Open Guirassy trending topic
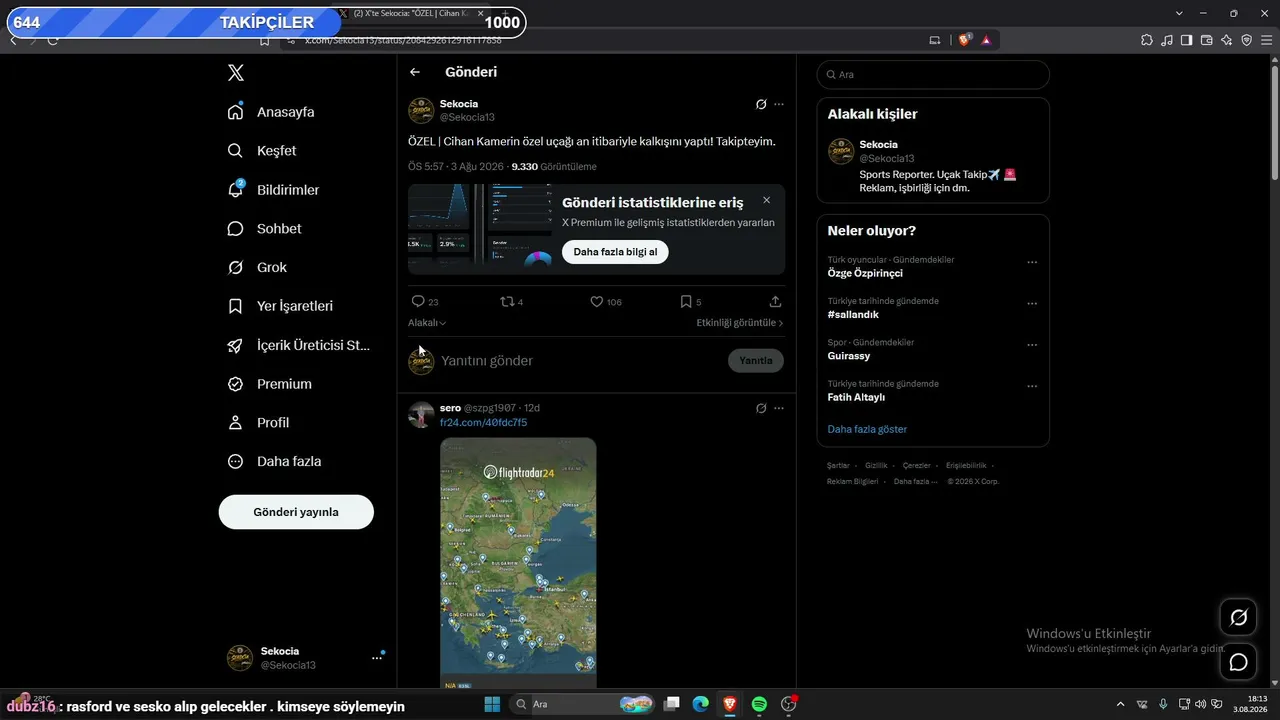The width and height of the screenshot is (1280, 720). tap(849, 356)
